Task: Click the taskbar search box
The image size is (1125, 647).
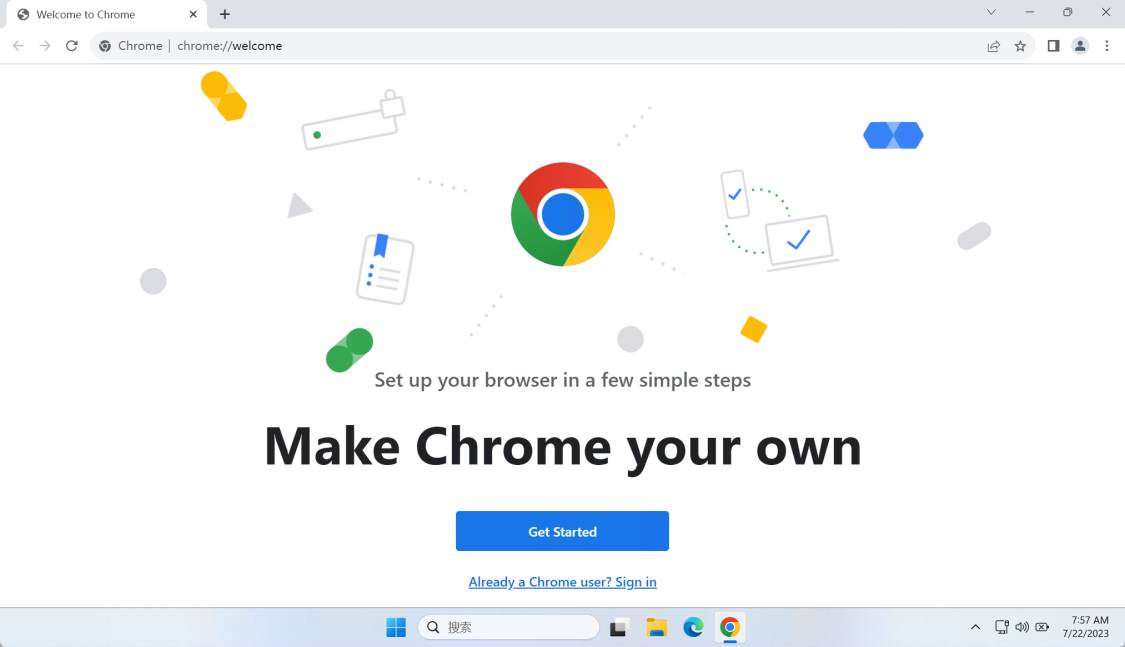Action: point(508,627)
